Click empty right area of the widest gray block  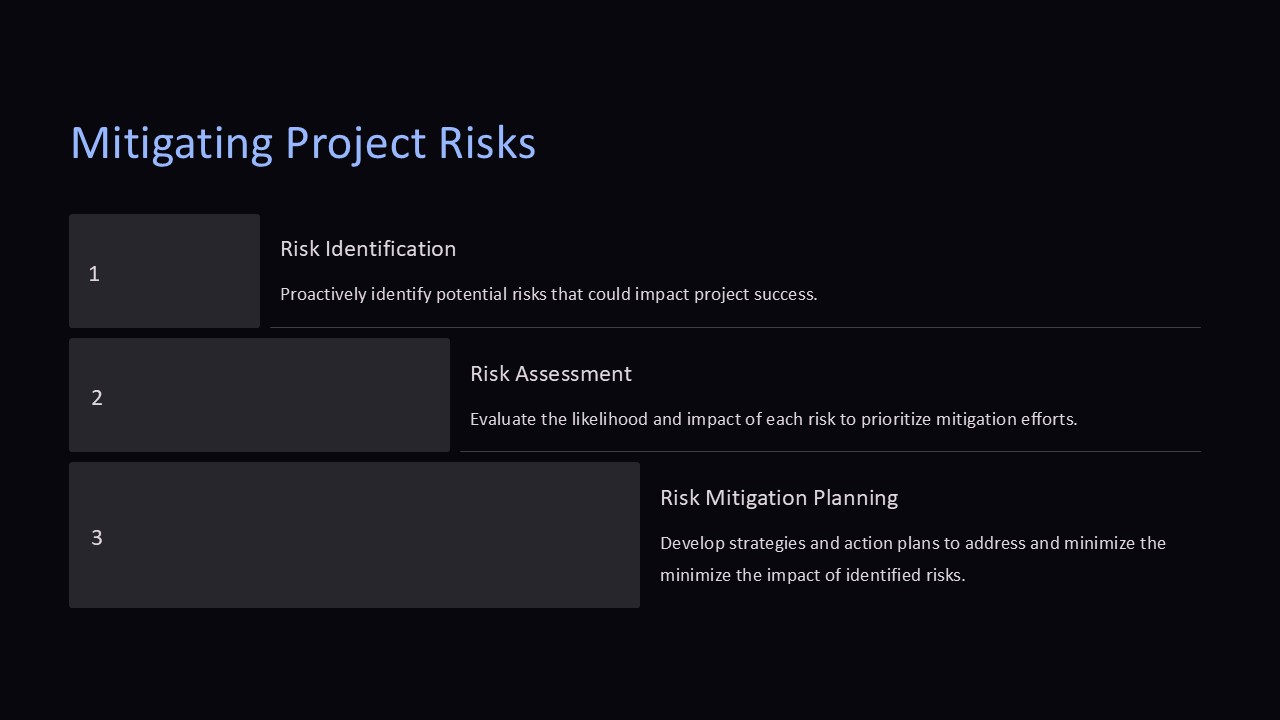click(500, 535)
